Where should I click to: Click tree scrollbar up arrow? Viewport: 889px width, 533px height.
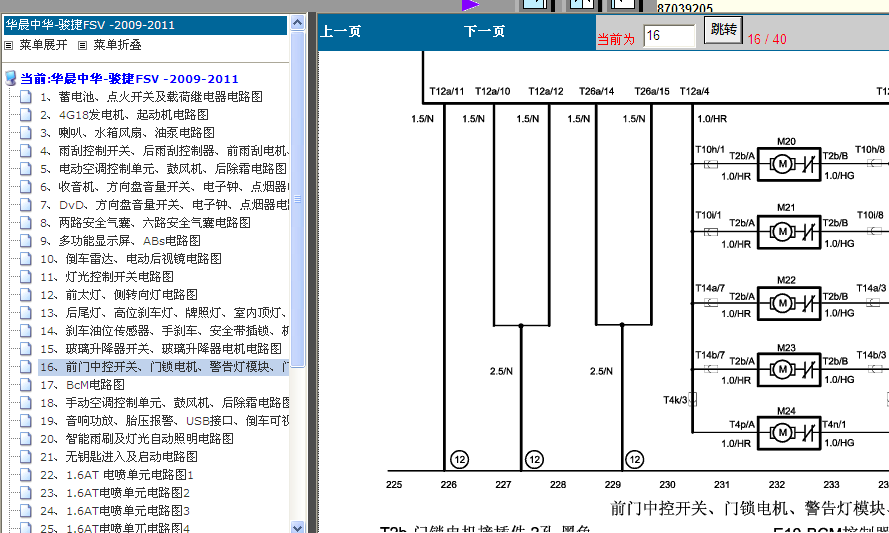tap(298, 23)
